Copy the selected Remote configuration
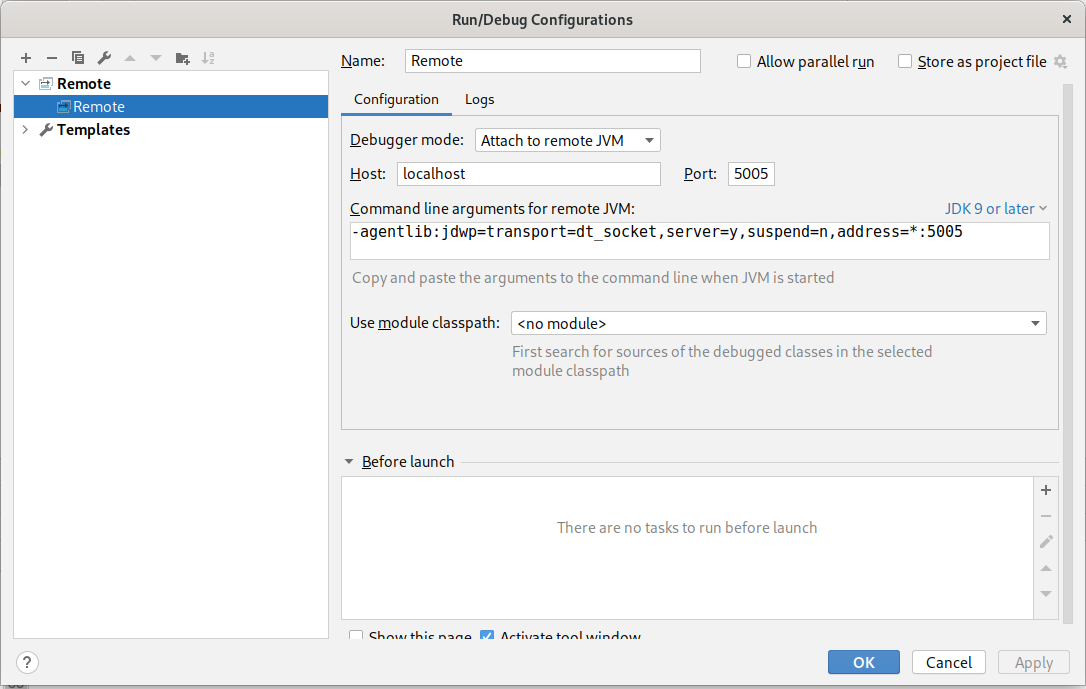Screen dimensions: 1086x689 pos(77,58)
